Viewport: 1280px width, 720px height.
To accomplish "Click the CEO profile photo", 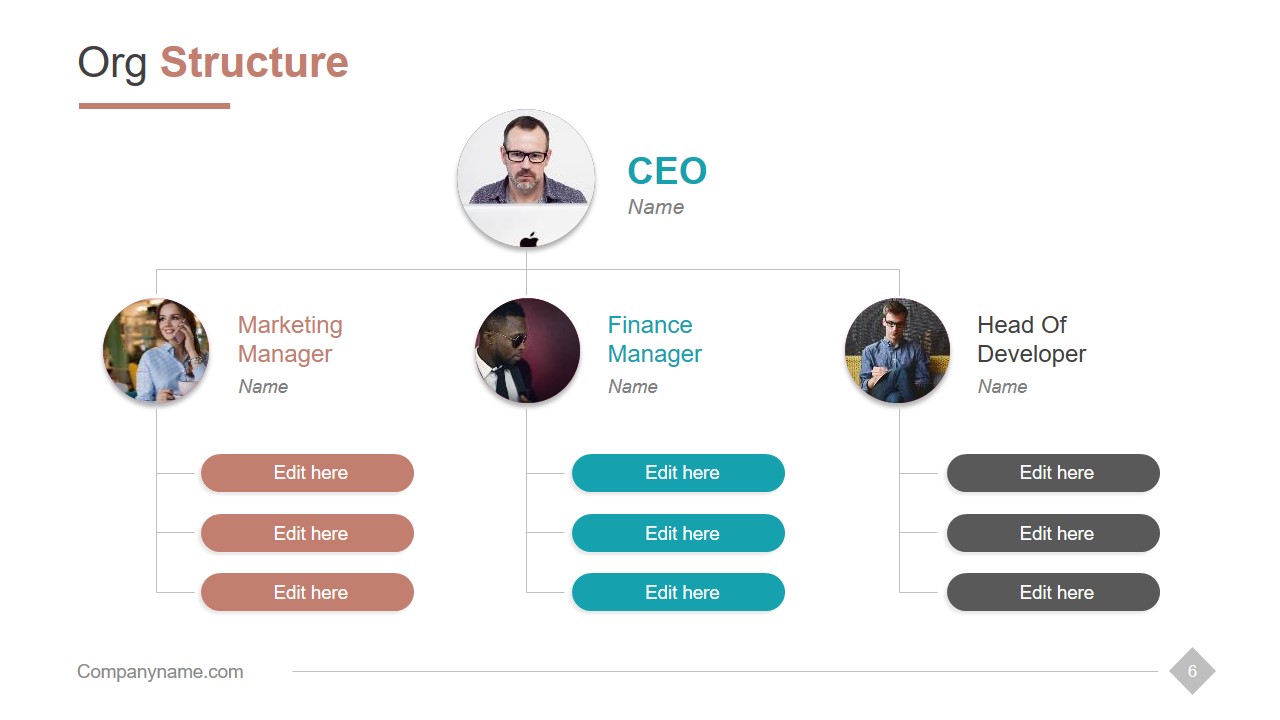I will (526, 179).
